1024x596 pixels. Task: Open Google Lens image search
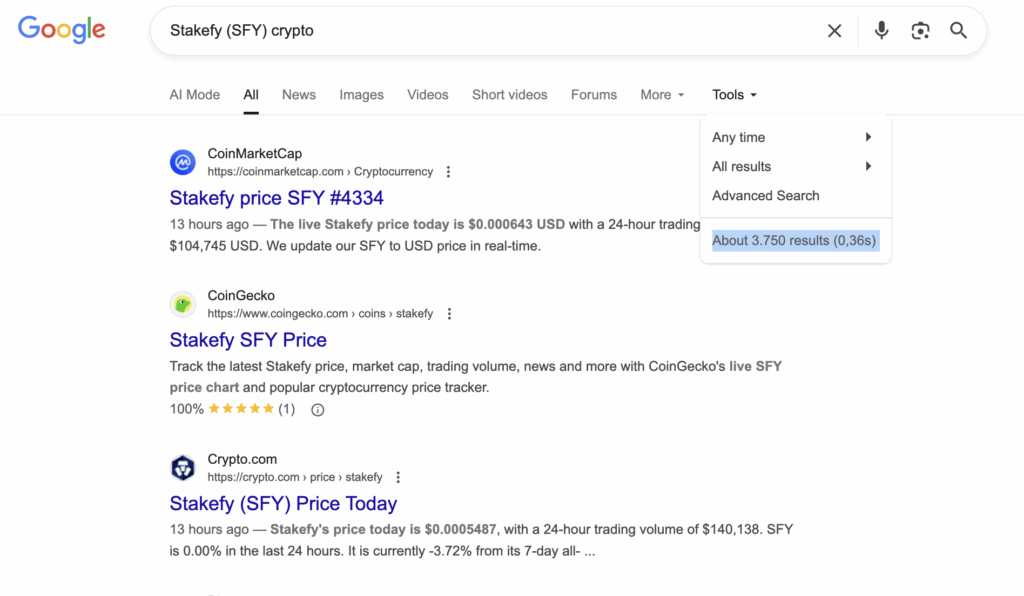pos(920,31)
